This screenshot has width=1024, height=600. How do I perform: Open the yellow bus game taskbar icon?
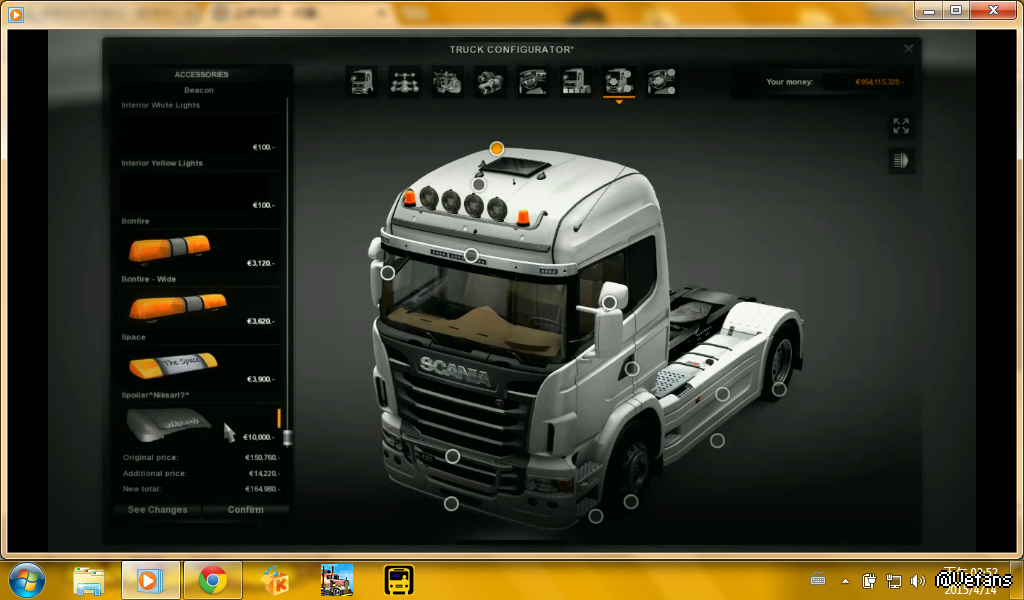click(x=399, y=580)
